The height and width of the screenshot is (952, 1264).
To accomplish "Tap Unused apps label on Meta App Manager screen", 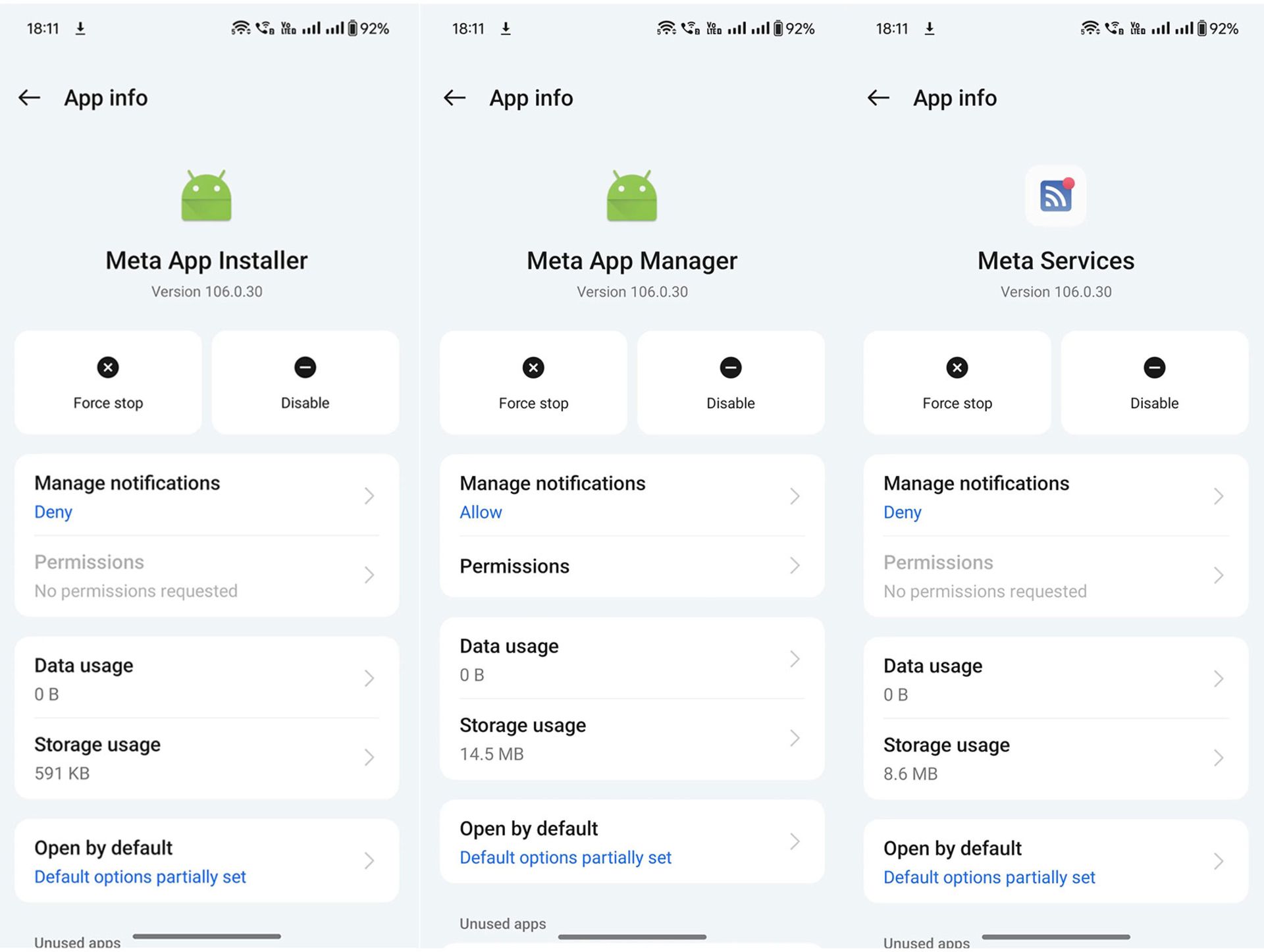I will (x=503, y=924).
